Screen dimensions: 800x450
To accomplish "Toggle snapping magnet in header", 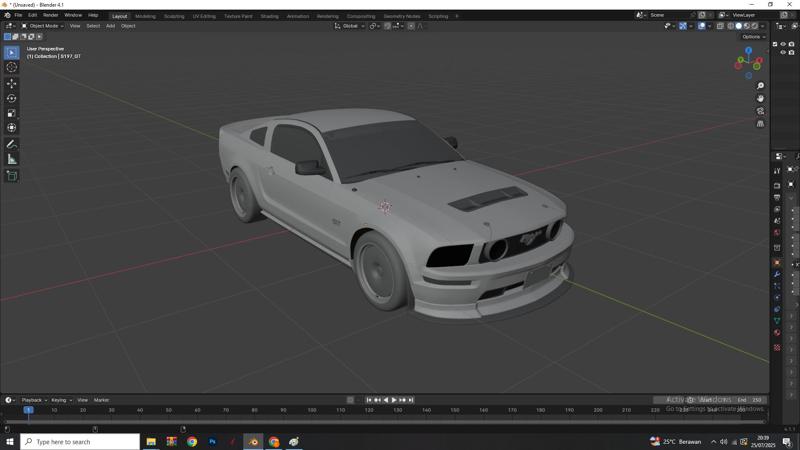I will click(x=387, y=26).
